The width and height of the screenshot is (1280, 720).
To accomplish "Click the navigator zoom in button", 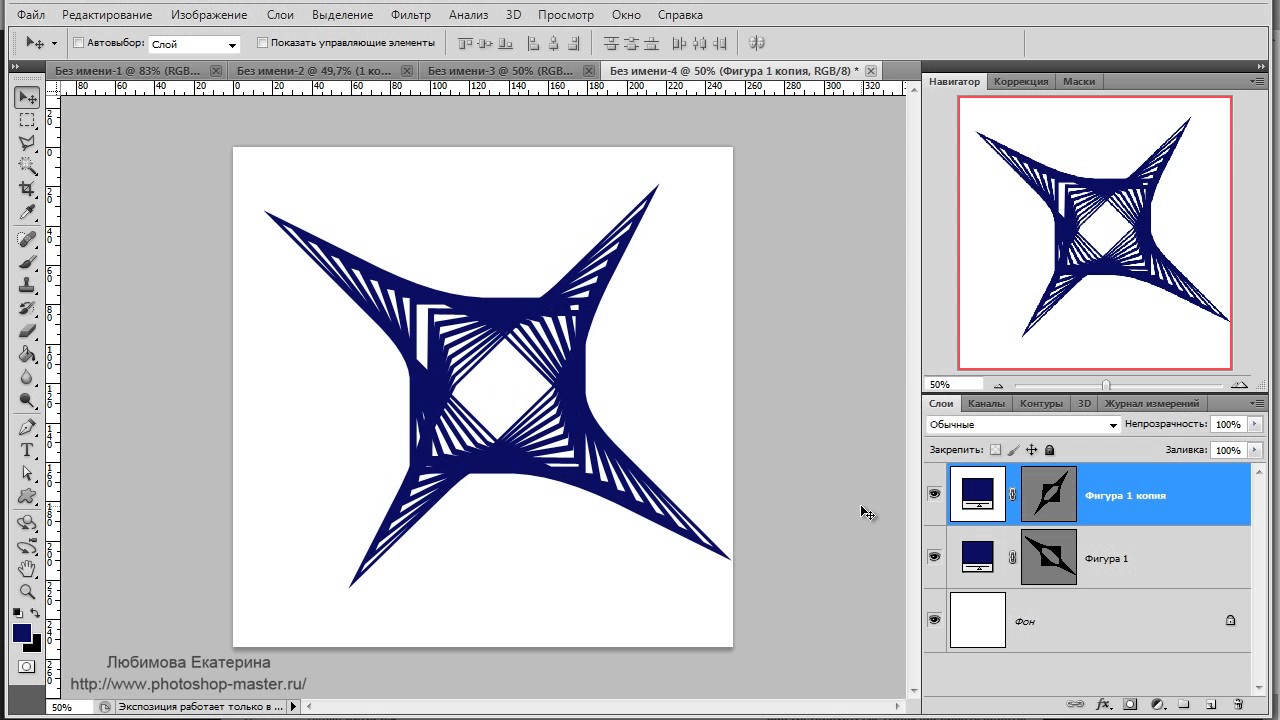I will coord(1239,385).
